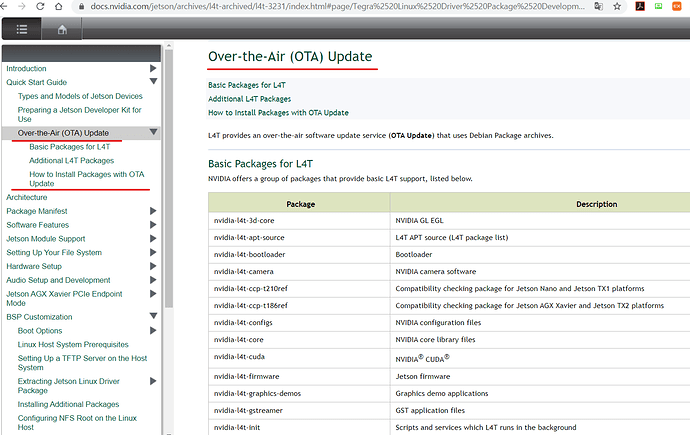Open Preparing a Jetson Developer Kit for Use
Viewport: 690px width, 435px height.
point(79,114)
